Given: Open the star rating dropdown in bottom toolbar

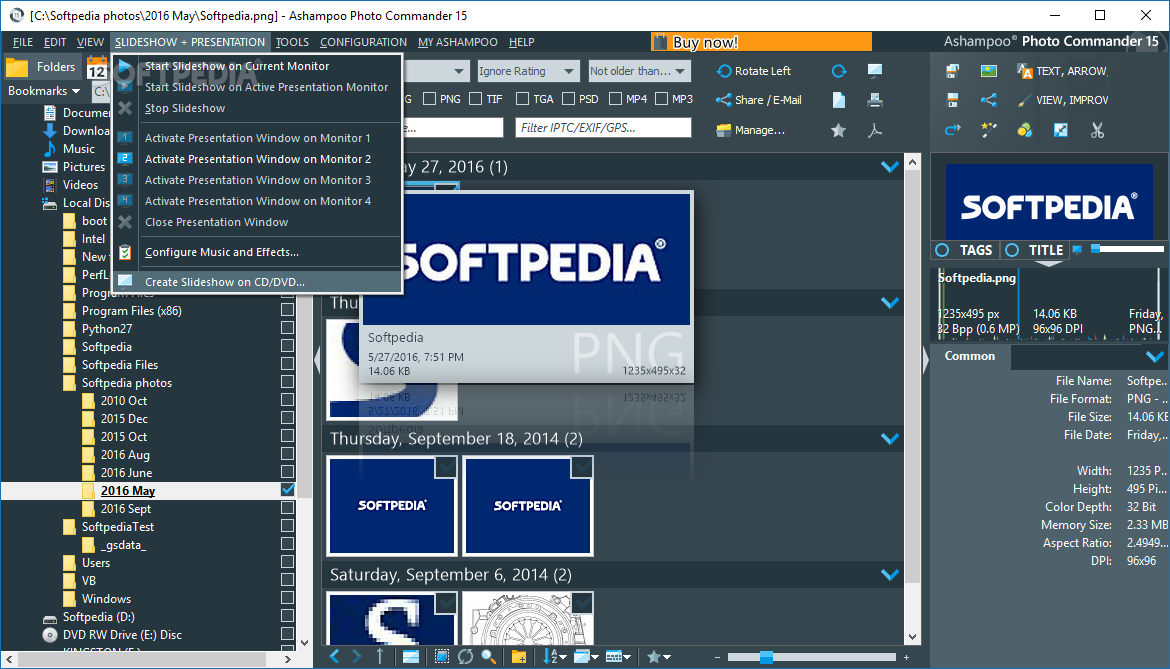Looking at the screenshot, I should point(659,656).
